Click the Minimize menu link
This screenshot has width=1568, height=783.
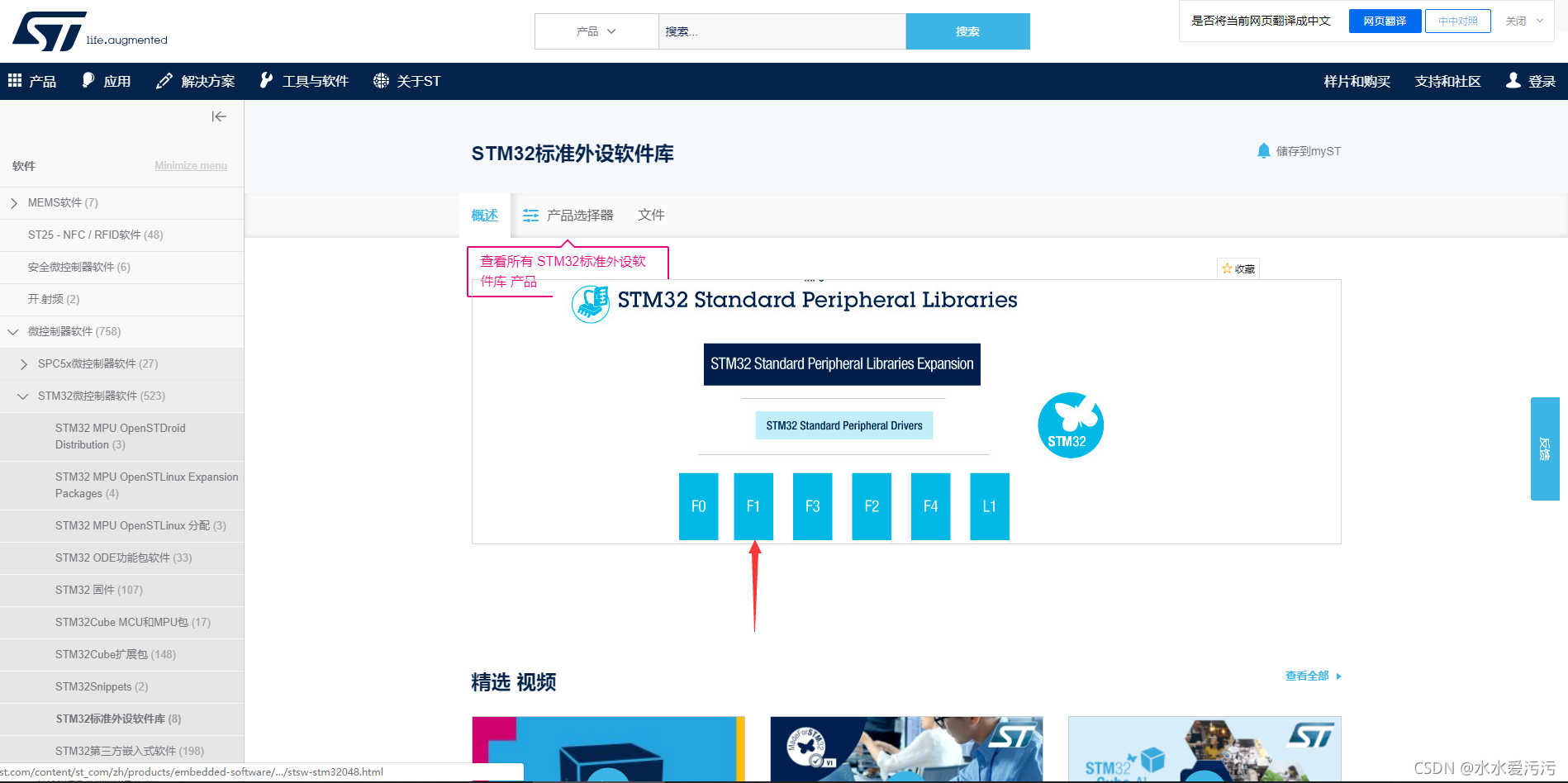pyautogui.click(x=191, y=166)
